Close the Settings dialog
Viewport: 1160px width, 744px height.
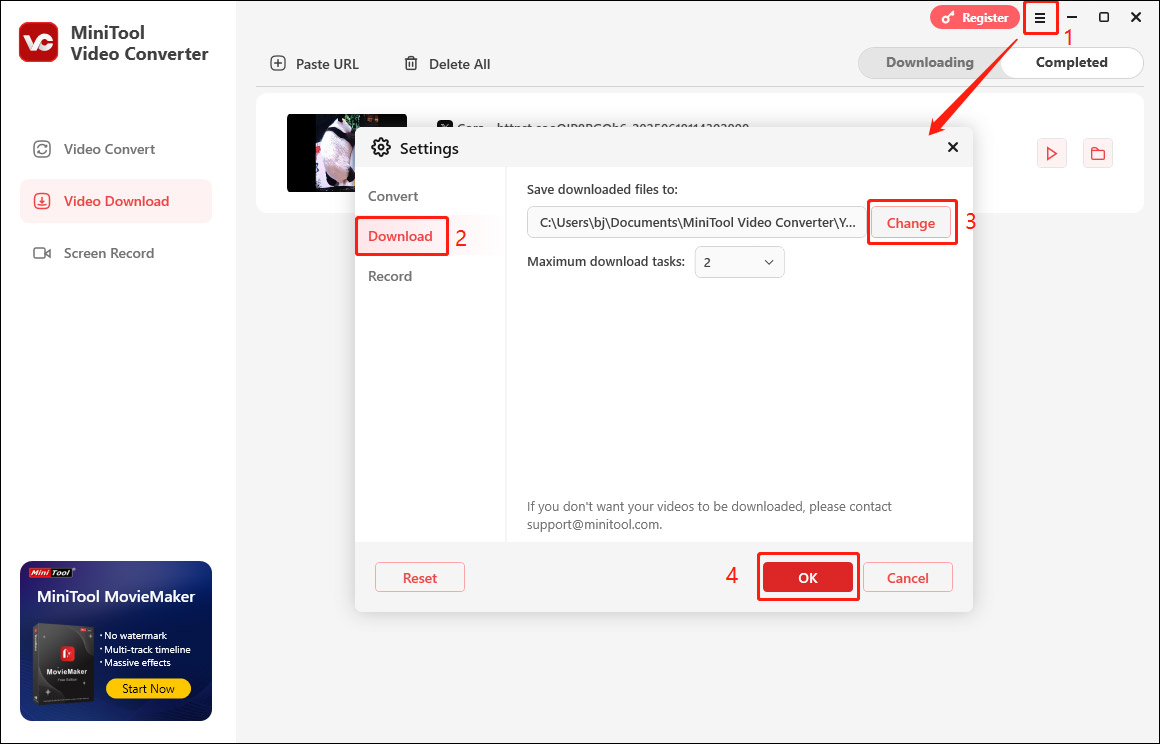(953, 147)
